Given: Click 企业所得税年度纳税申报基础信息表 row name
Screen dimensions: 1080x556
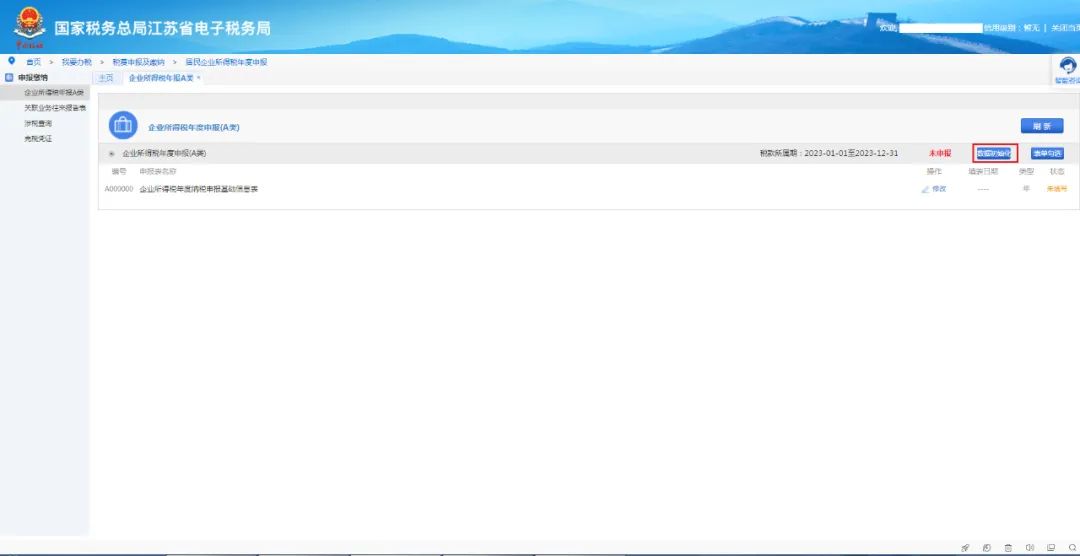Looking at the screenshot, I should pyautogui.click(x=198, y=189).
